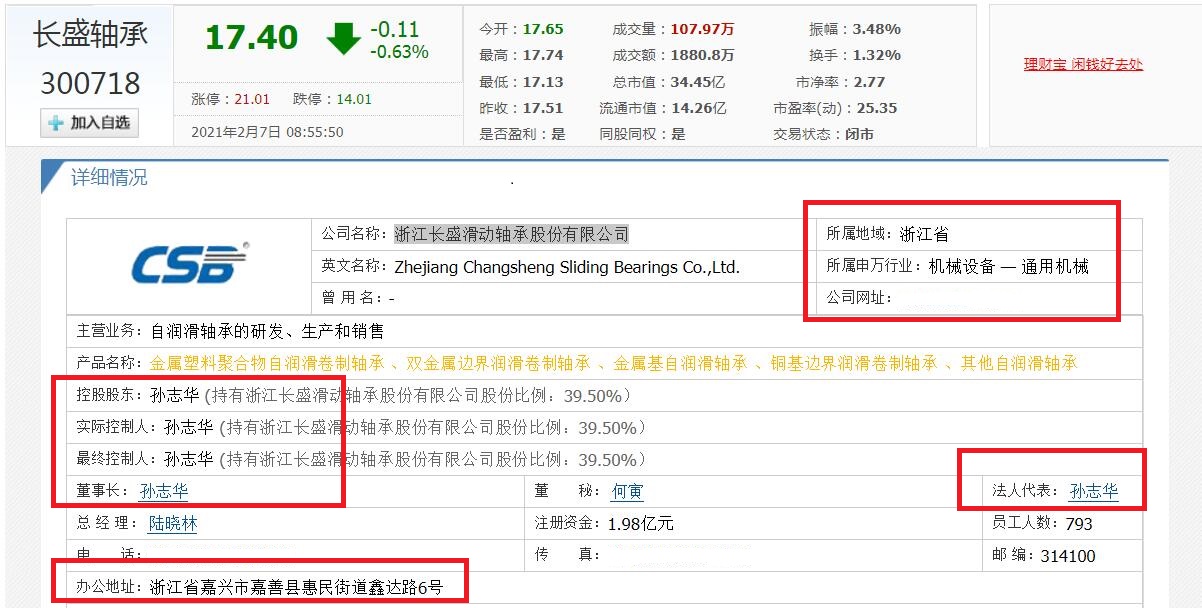Click 是否盈利 value 是
Image resolution: width=1202 pixels, height=608 pixels.
[x=559, y=134]
